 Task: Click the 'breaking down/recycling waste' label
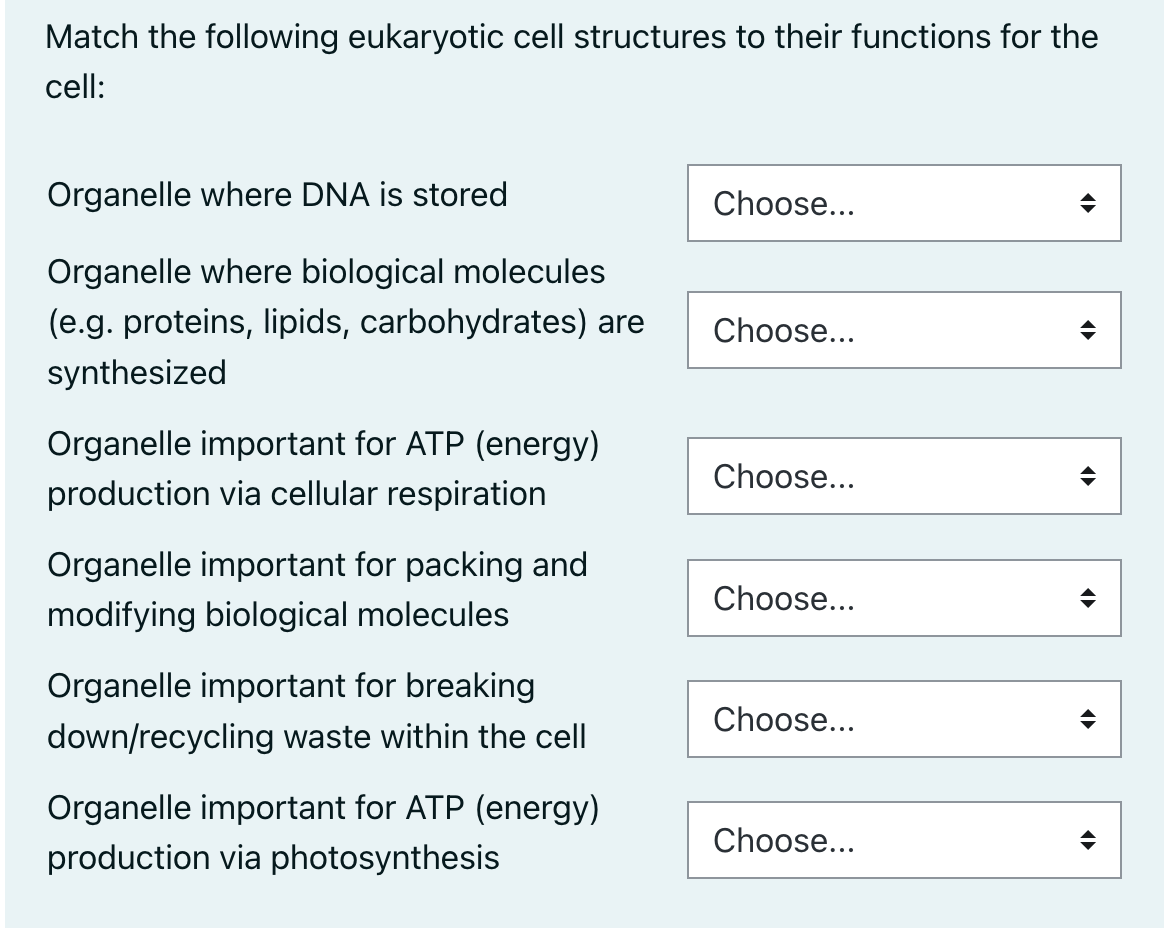click(317, 711)
